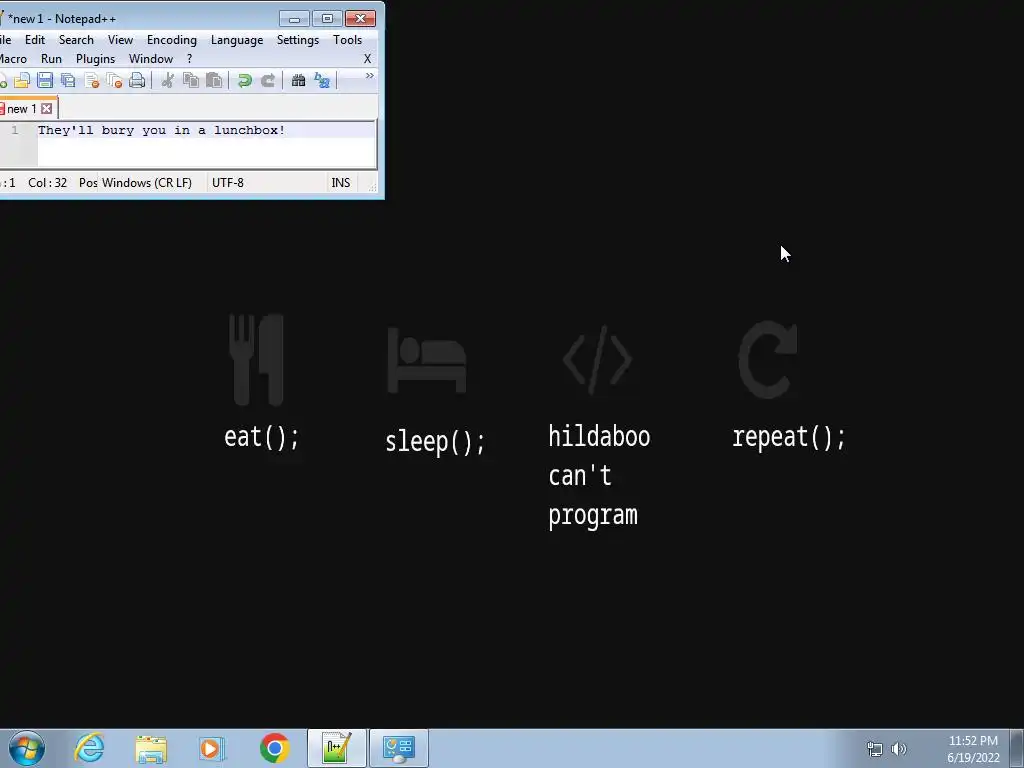Click the Close document toolbar icon

(91, 80)
